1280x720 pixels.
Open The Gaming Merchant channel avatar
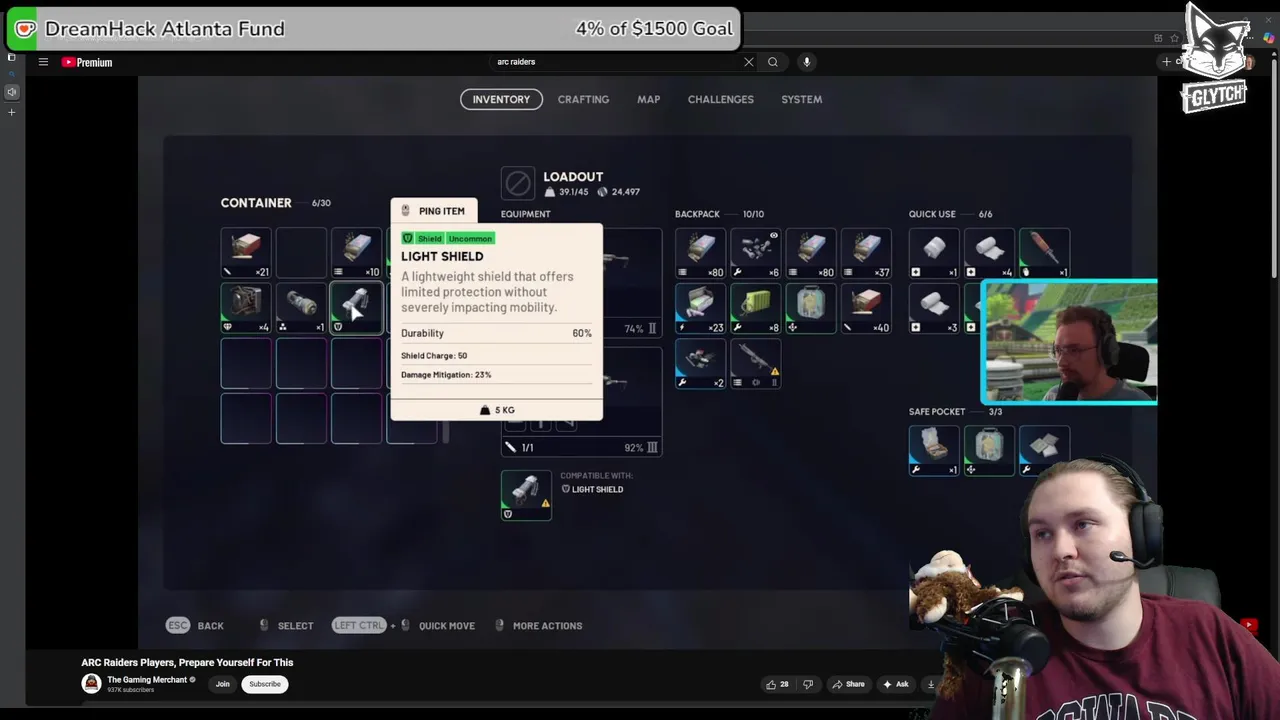point(91,684)
